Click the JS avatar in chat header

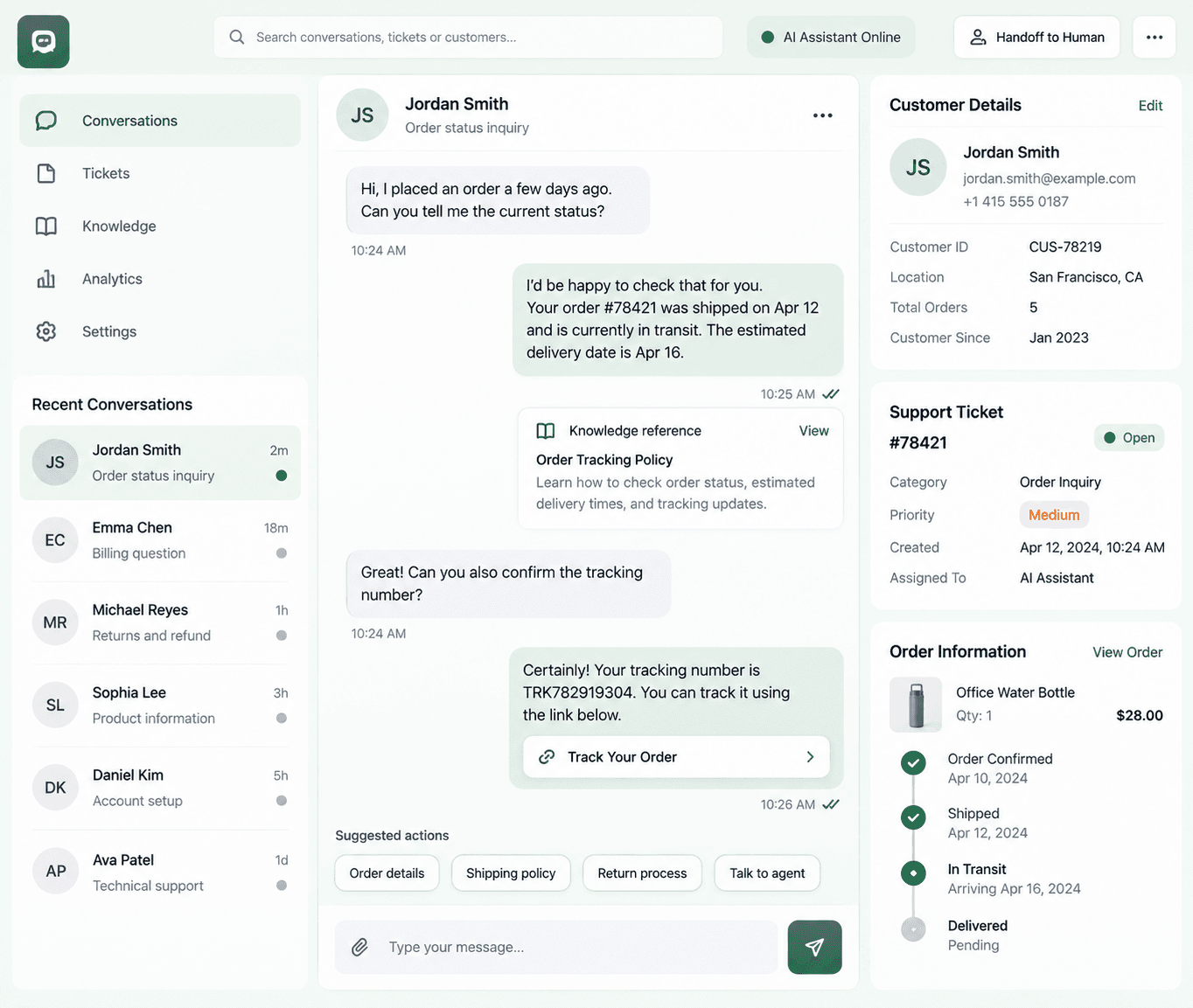[x=362, y=115]
